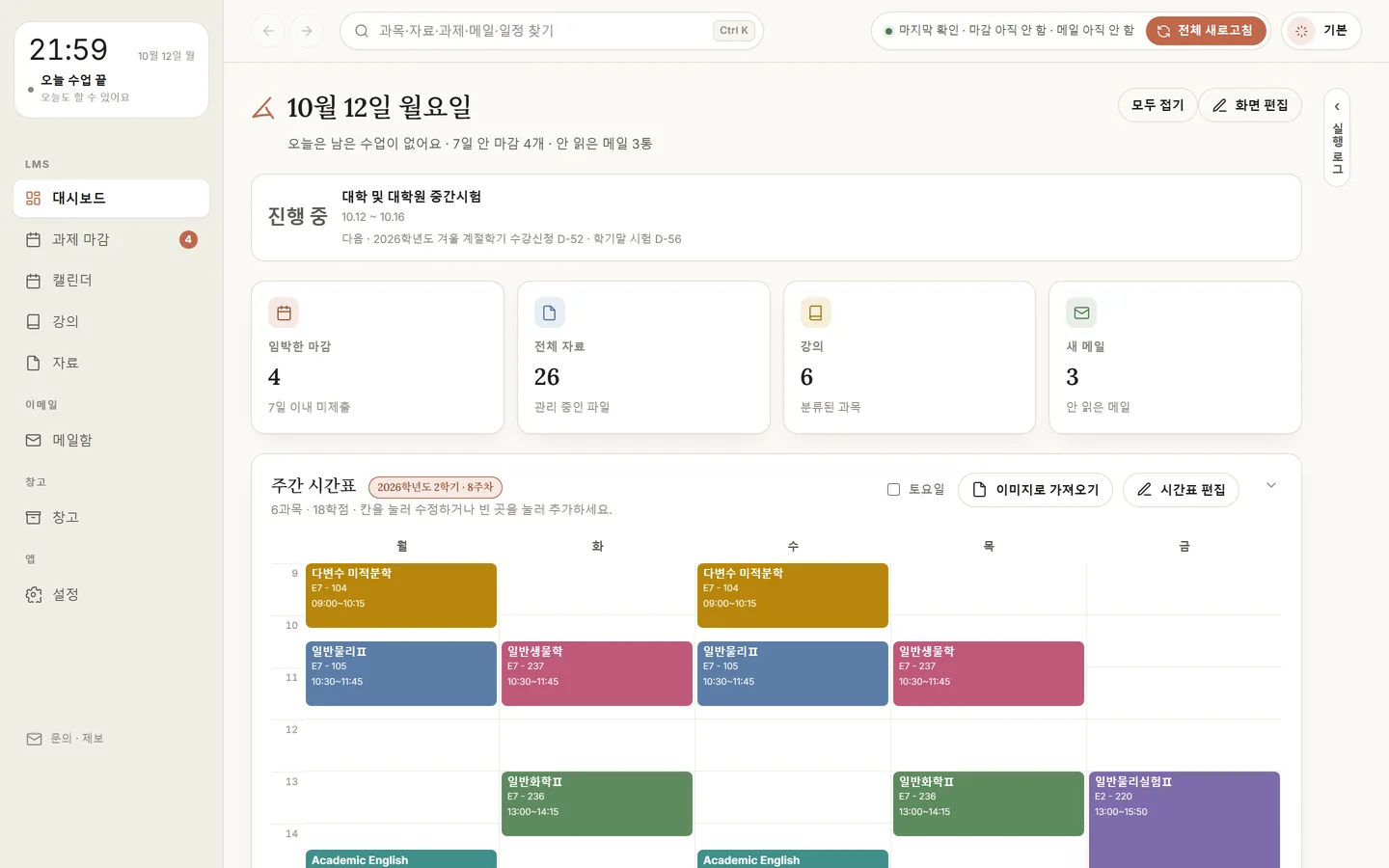Click the 문의 · 제보 link
Image resolution: width=1389 pixels, height=868 pixels.
pyautogui.click(x=66, y=739)
